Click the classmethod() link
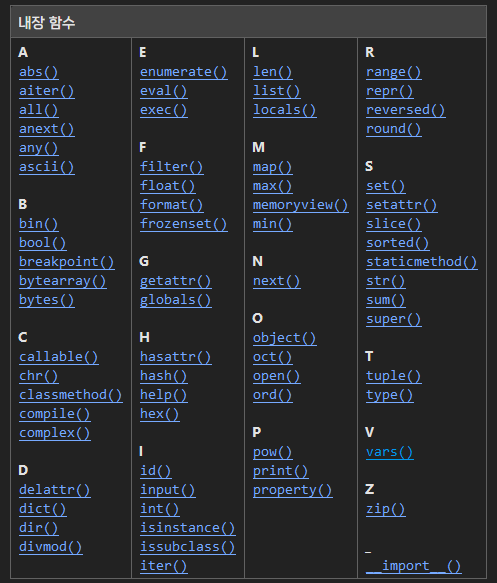The image size is (497, 583). (x=71, y=395)
